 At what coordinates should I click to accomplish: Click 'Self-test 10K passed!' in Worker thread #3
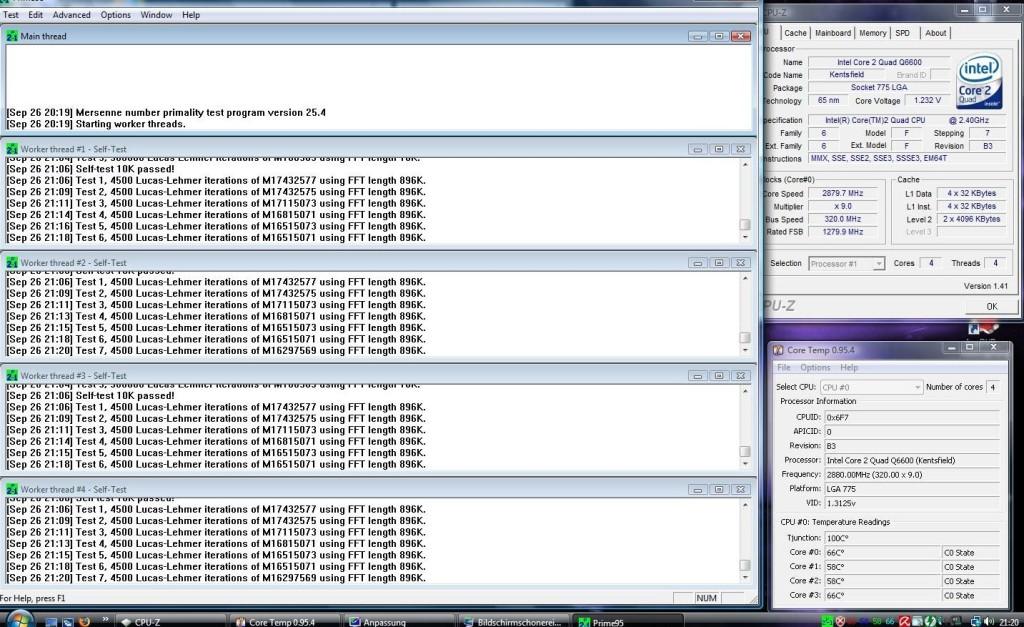click(x=90, y=396)
